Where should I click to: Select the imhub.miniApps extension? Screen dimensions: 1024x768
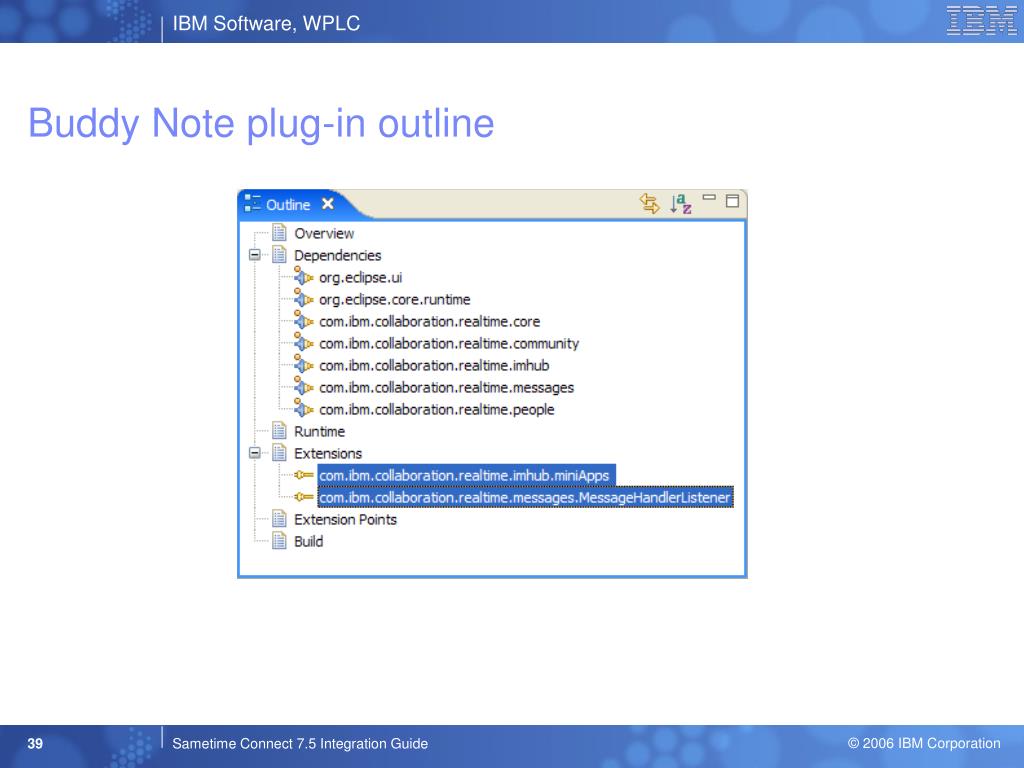(464, 475)
